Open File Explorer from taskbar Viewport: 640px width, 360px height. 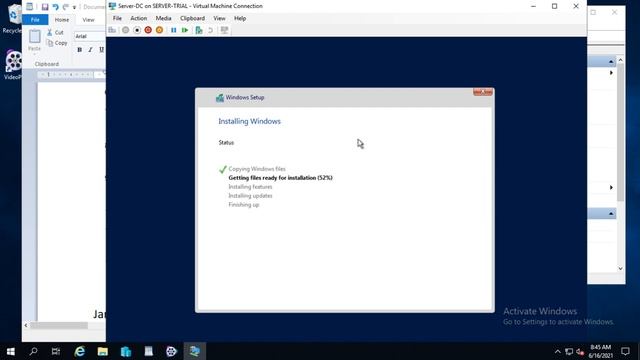point(102,351)
